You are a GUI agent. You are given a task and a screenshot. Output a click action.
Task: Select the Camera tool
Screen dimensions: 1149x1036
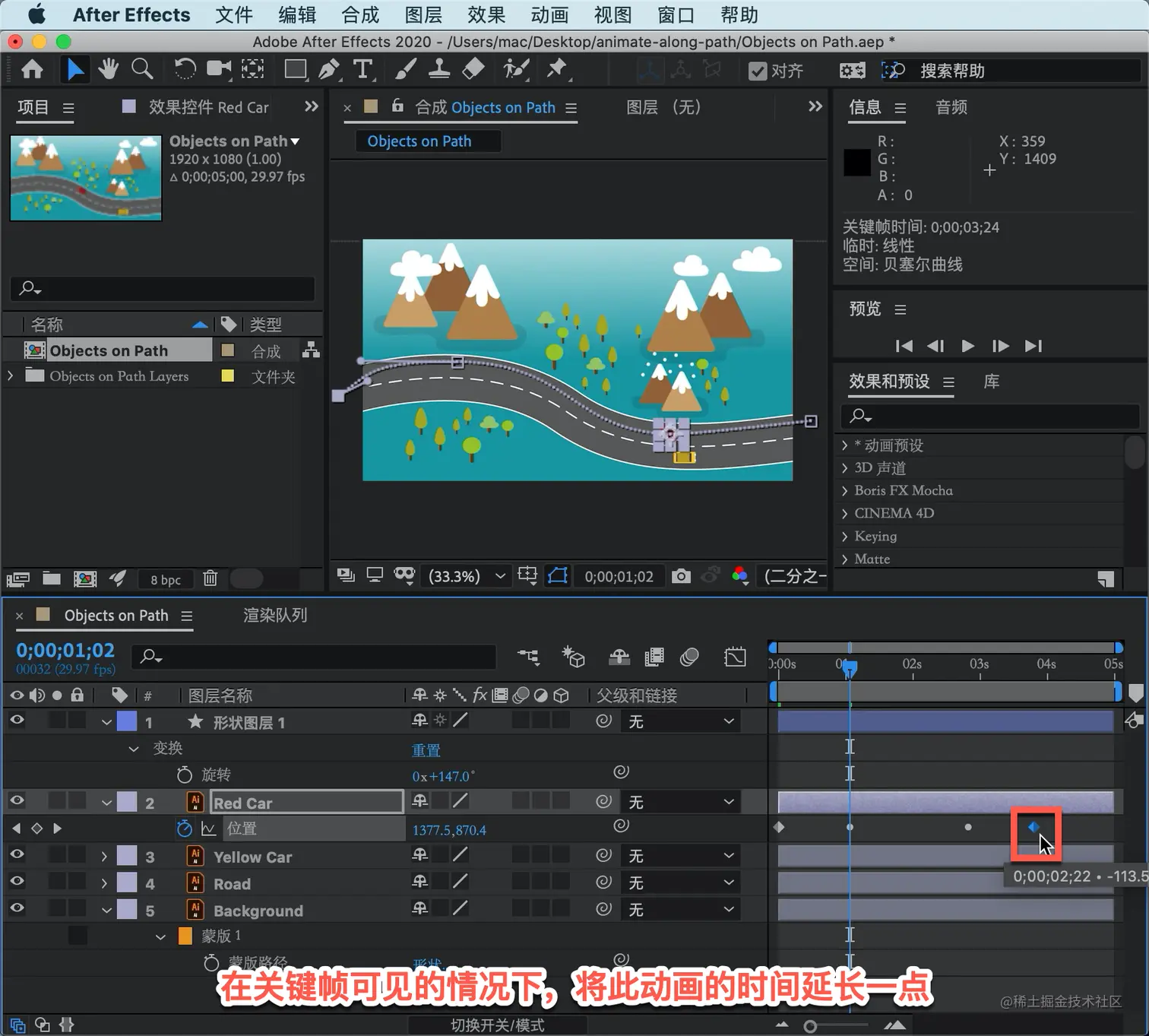click(x=219, y=69)
